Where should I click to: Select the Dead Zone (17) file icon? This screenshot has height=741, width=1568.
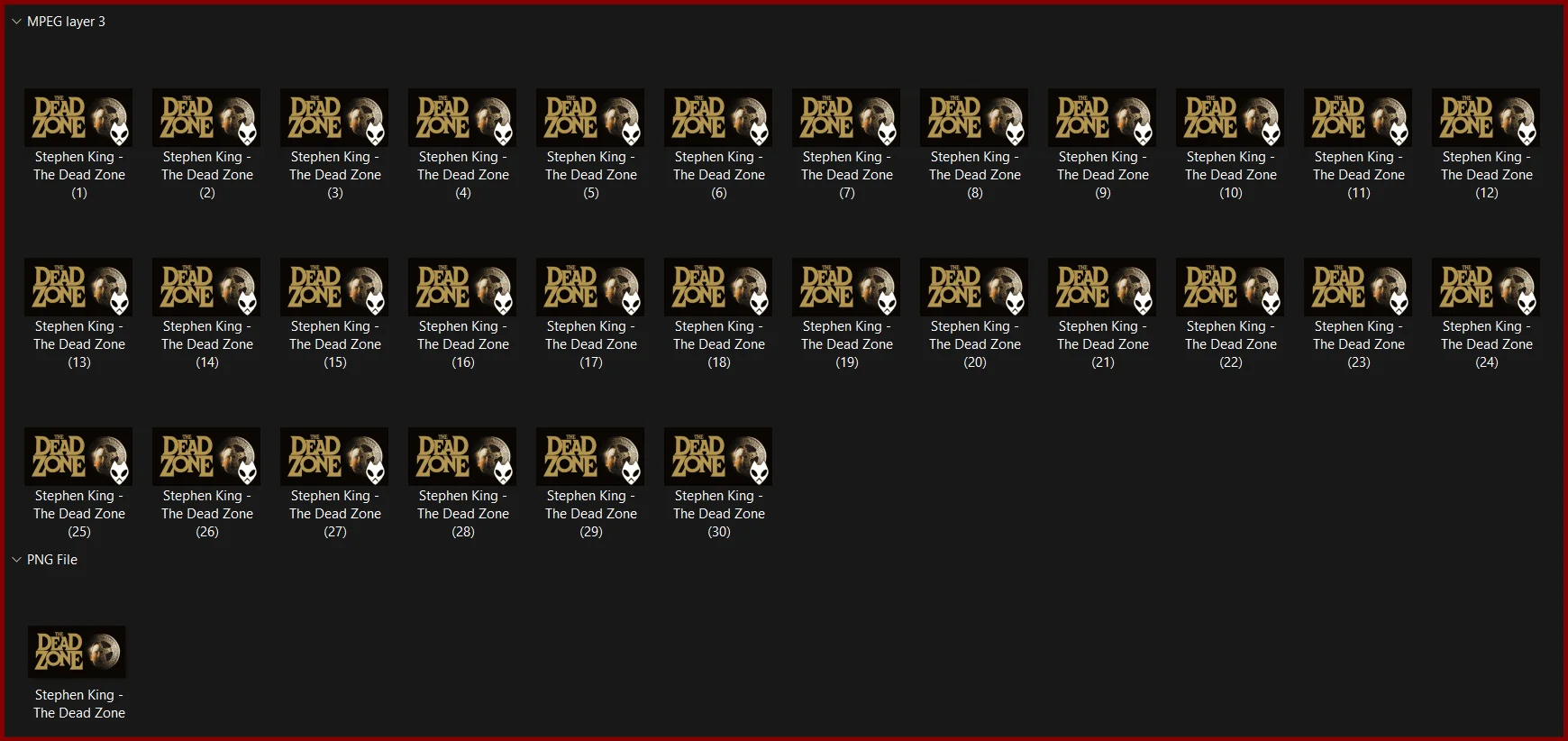[590, 287]
